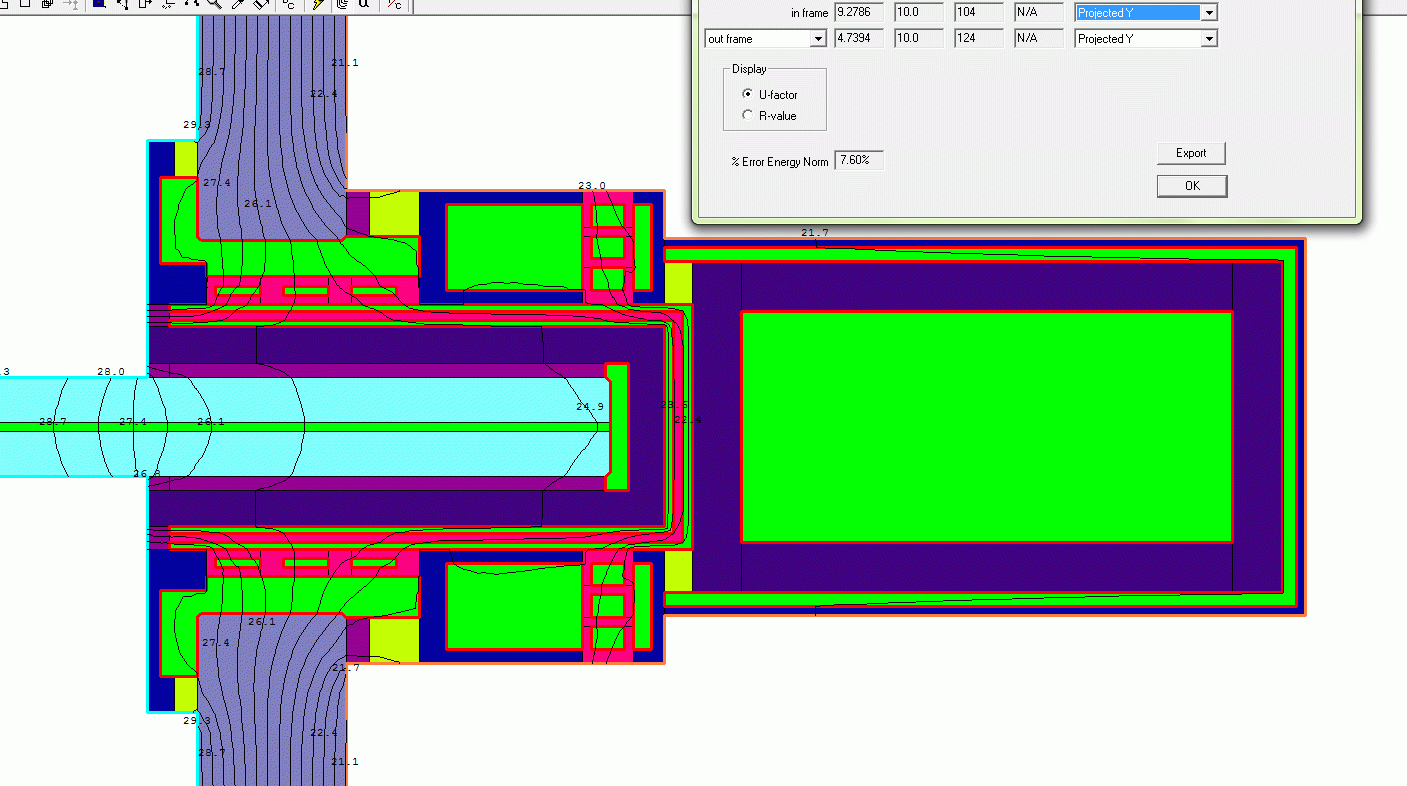Expand the in frame Projected Y dropdown
This screenshot has width=1407, height=786.
[x=1209, y=13]
